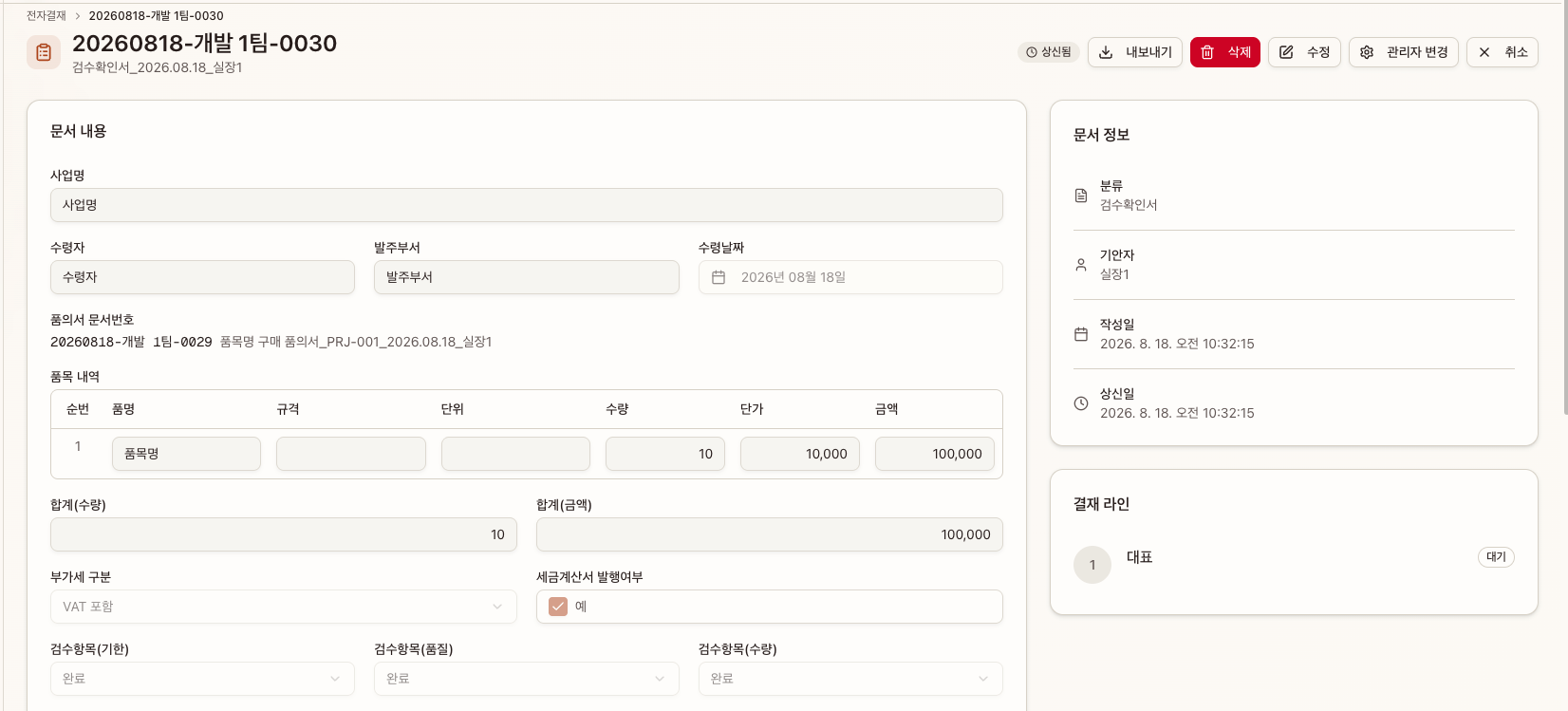This screenshot has width=1568, height=711.
Task: Go to 전자결재 in the breadcrumb
Action: coord(47,15)
